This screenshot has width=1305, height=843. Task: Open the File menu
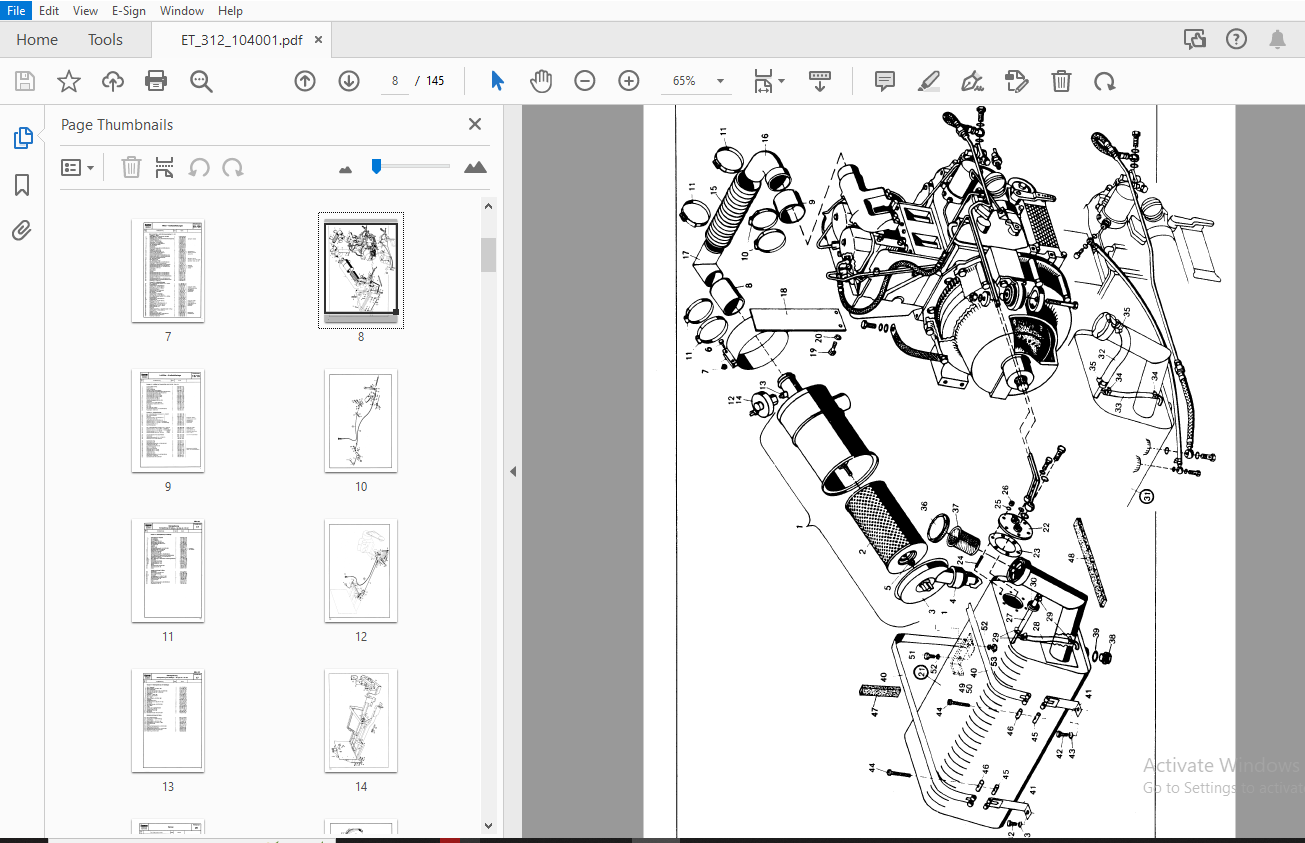click(17, 11)
